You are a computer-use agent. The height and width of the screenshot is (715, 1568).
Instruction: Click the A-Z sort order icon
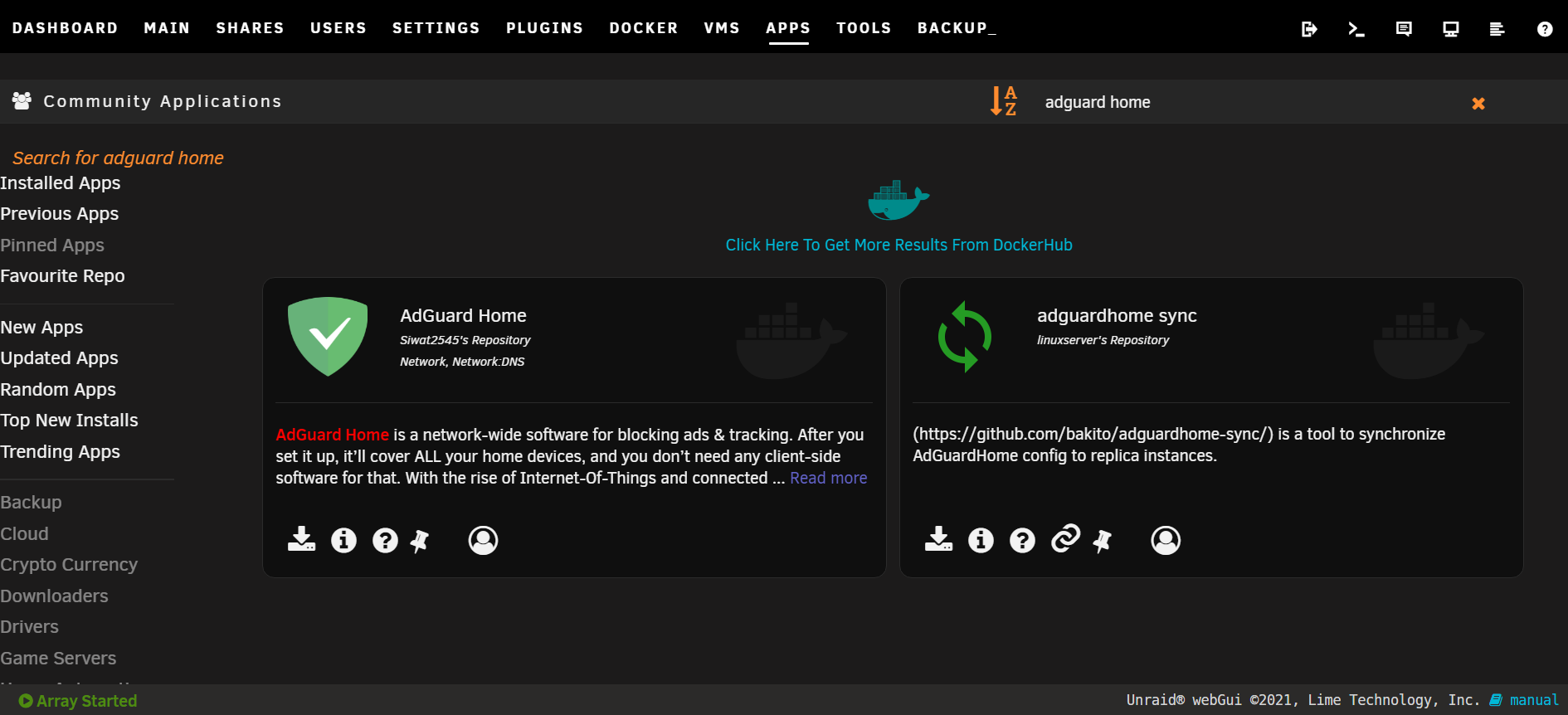(x=1004, y=101)
